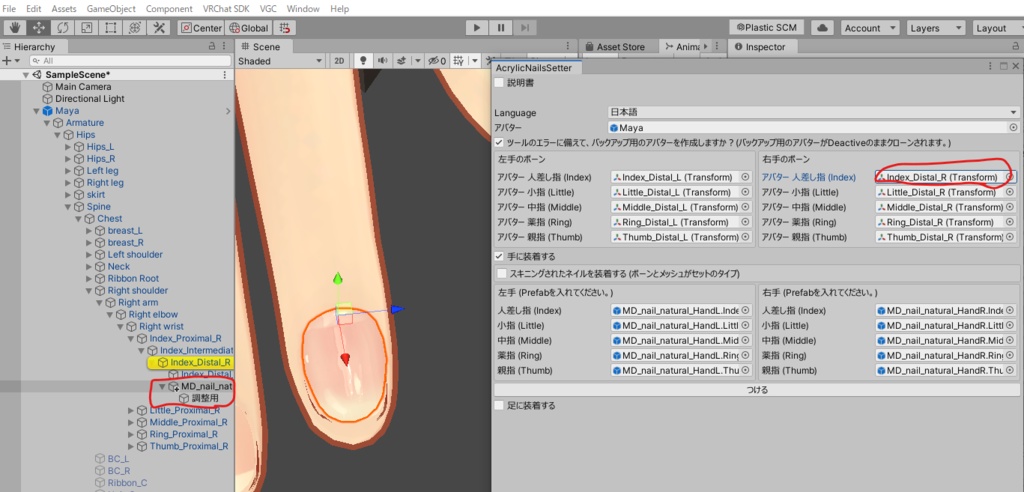1024x492 pixels.
Task: Toggle backup avatar creation checkbox
Action: tap(499, 142)
